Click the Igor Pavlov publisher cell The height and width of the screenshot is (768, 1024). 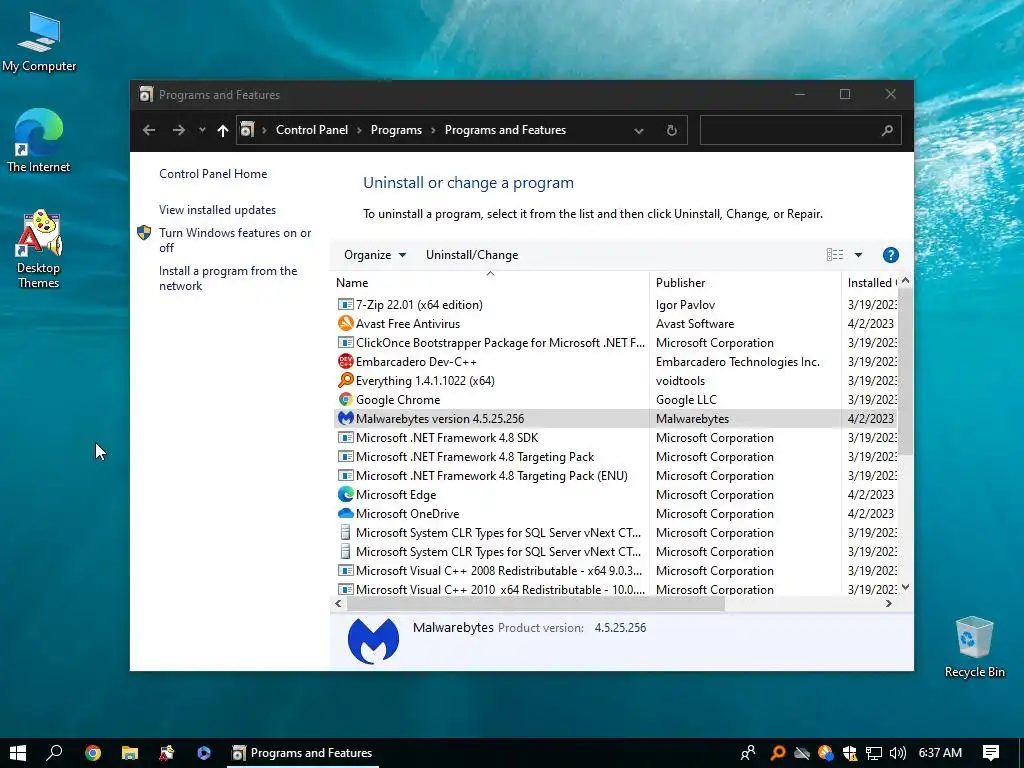[685, 304]
